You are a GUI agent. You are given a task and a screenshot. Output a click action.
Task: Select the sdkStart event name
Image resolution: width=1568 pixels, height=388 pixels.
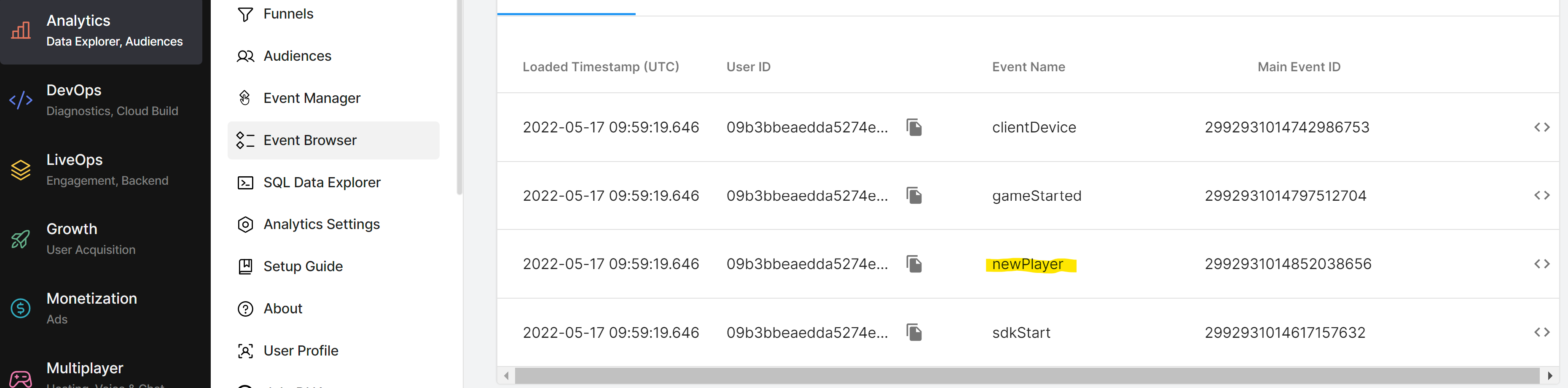pos(1021,333)
